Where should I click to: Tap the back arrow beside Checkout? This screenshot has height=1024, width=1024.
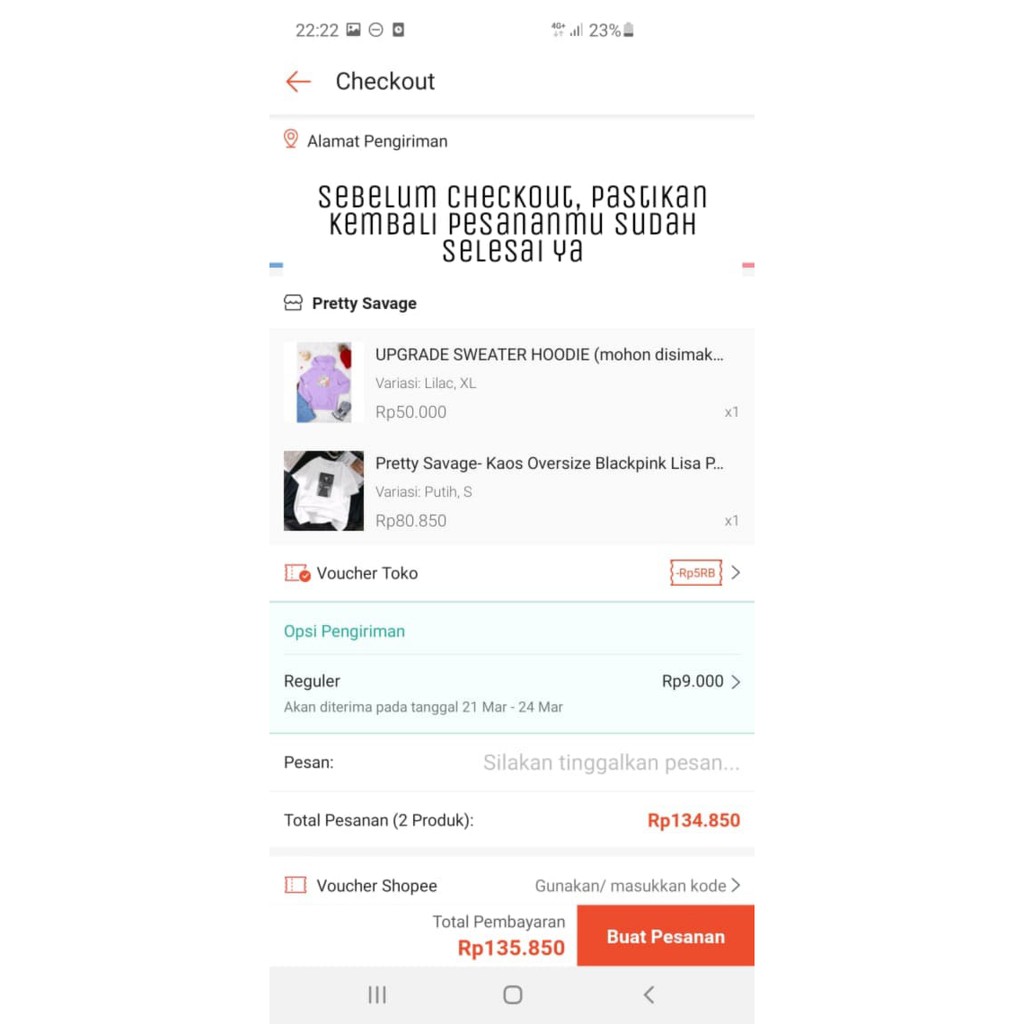[298, 82]
